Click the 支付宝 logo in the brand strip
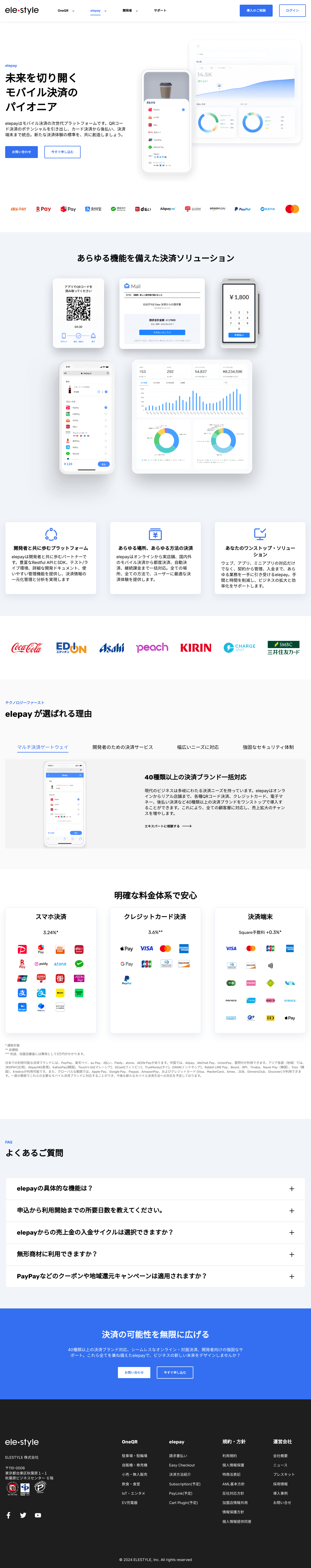Viewport: 311px width, 1568px height. 93,209
